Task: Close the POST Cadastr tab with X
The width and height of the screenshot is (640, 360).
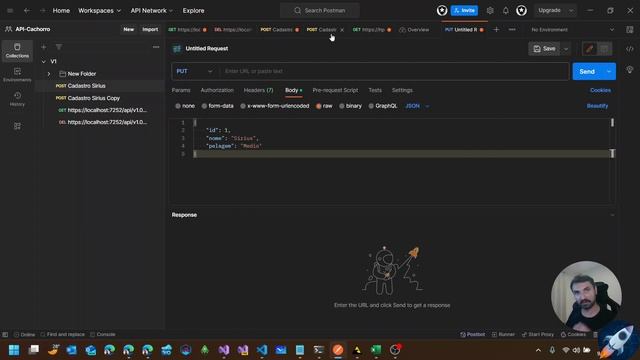Action: point(342,30)
